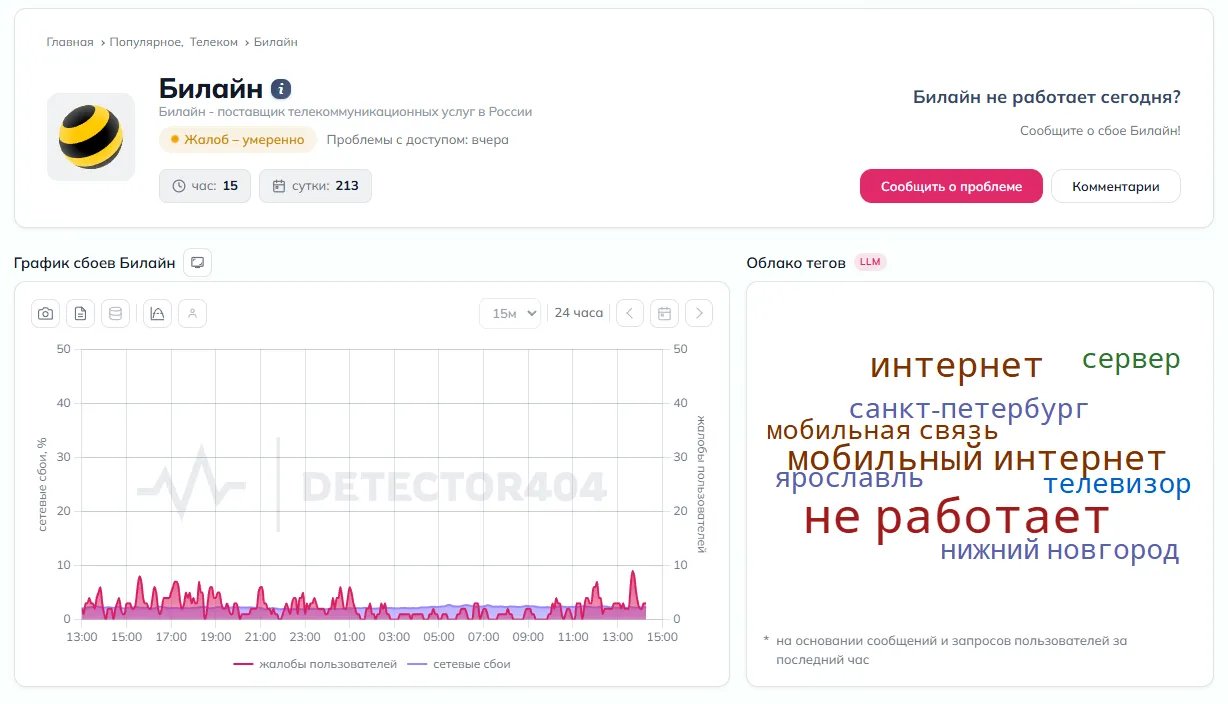Screen dimensions: 1228x704
Task: Click the Облако тегов heading
Action: click(796, 263)
